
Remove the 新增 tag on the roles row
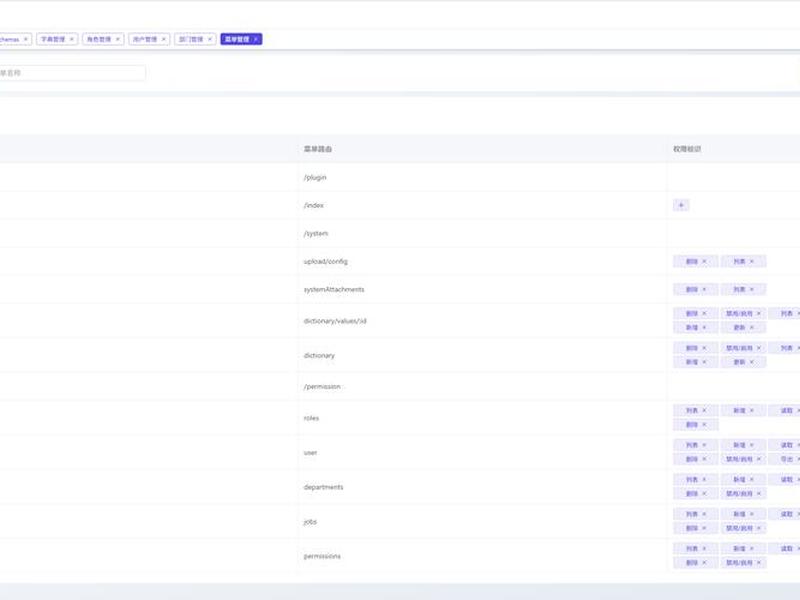(x=752, y=410)
